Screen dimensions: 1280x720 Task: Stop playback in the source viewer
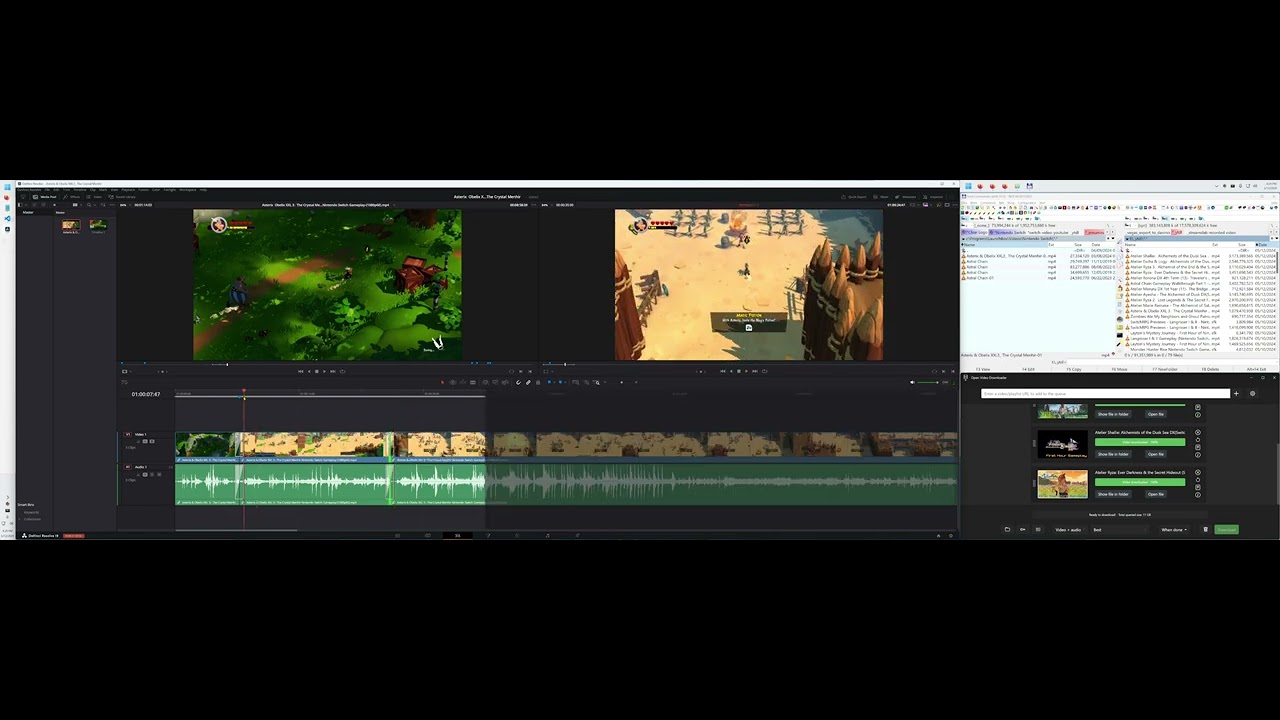[x=316, y=371]
